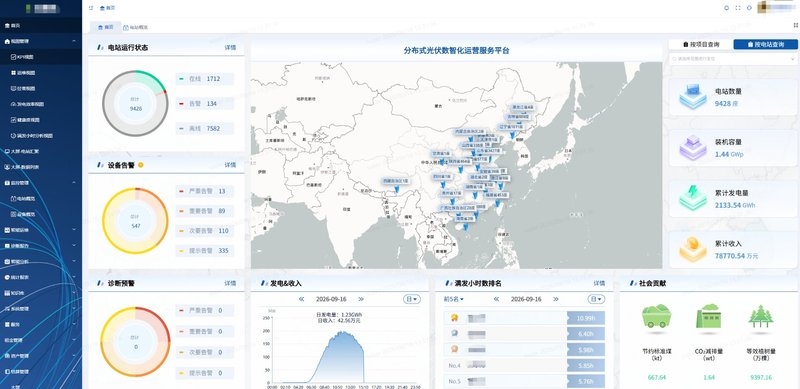Click the sidebar collapse icon beside breadcrumb
The width and height of the screenshot is (800, 389).
[91, 8]
